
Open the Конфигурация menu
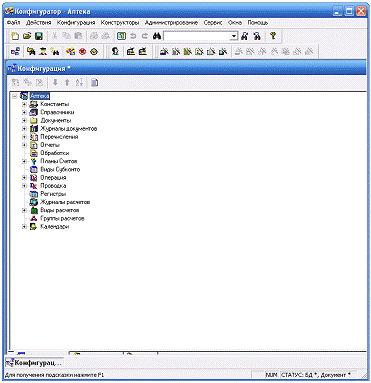click(x=76, y=23)
